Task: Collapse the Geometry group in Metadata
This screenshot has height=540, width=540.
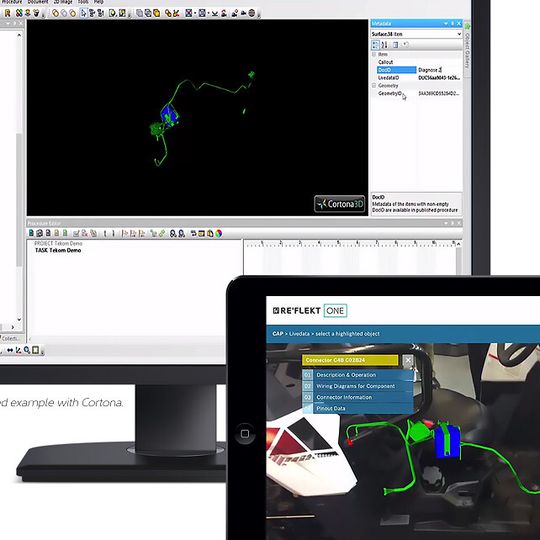Action: [374, 85]
